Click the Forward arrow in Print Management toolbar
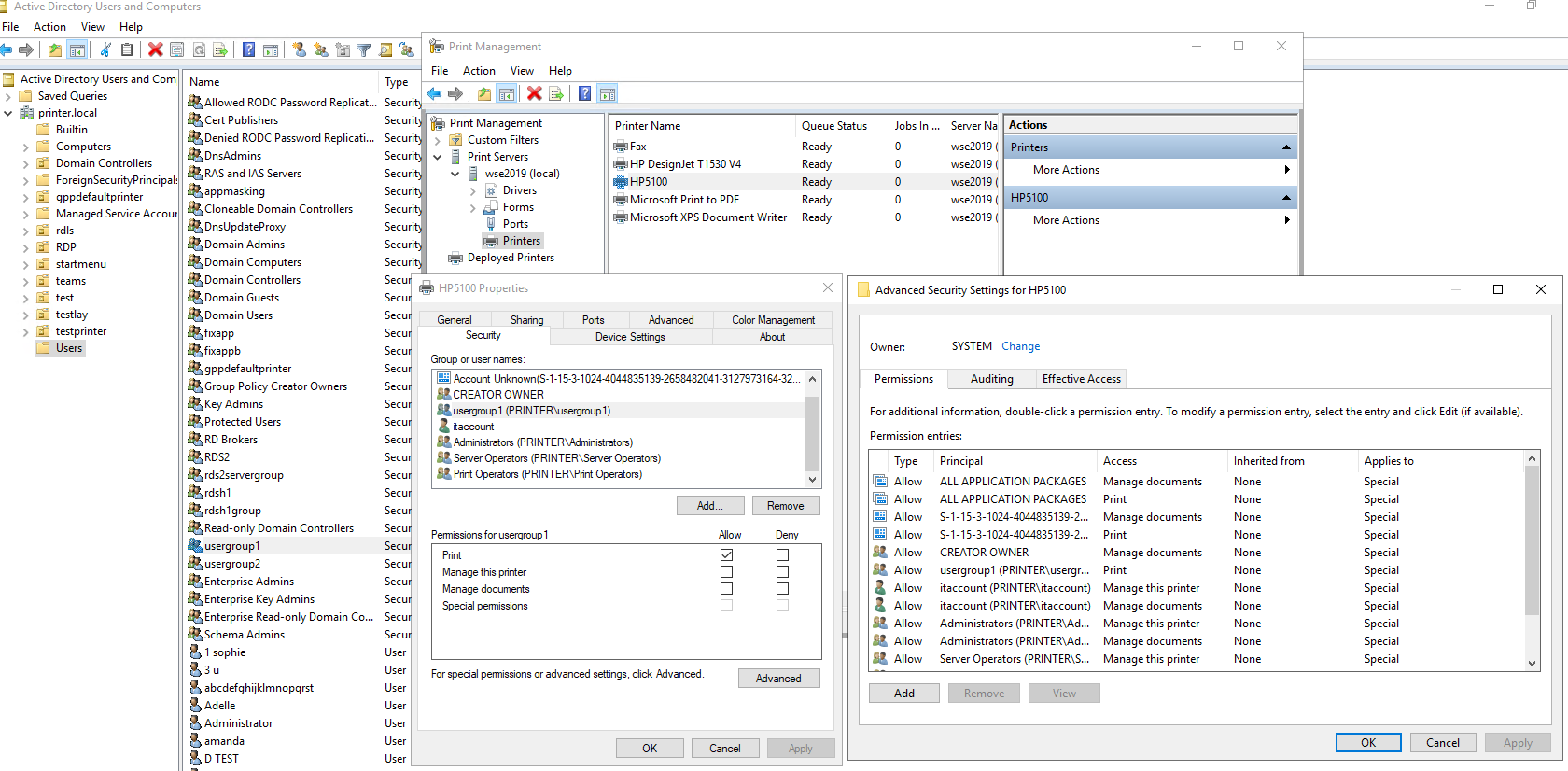 (x=455, y=93)
